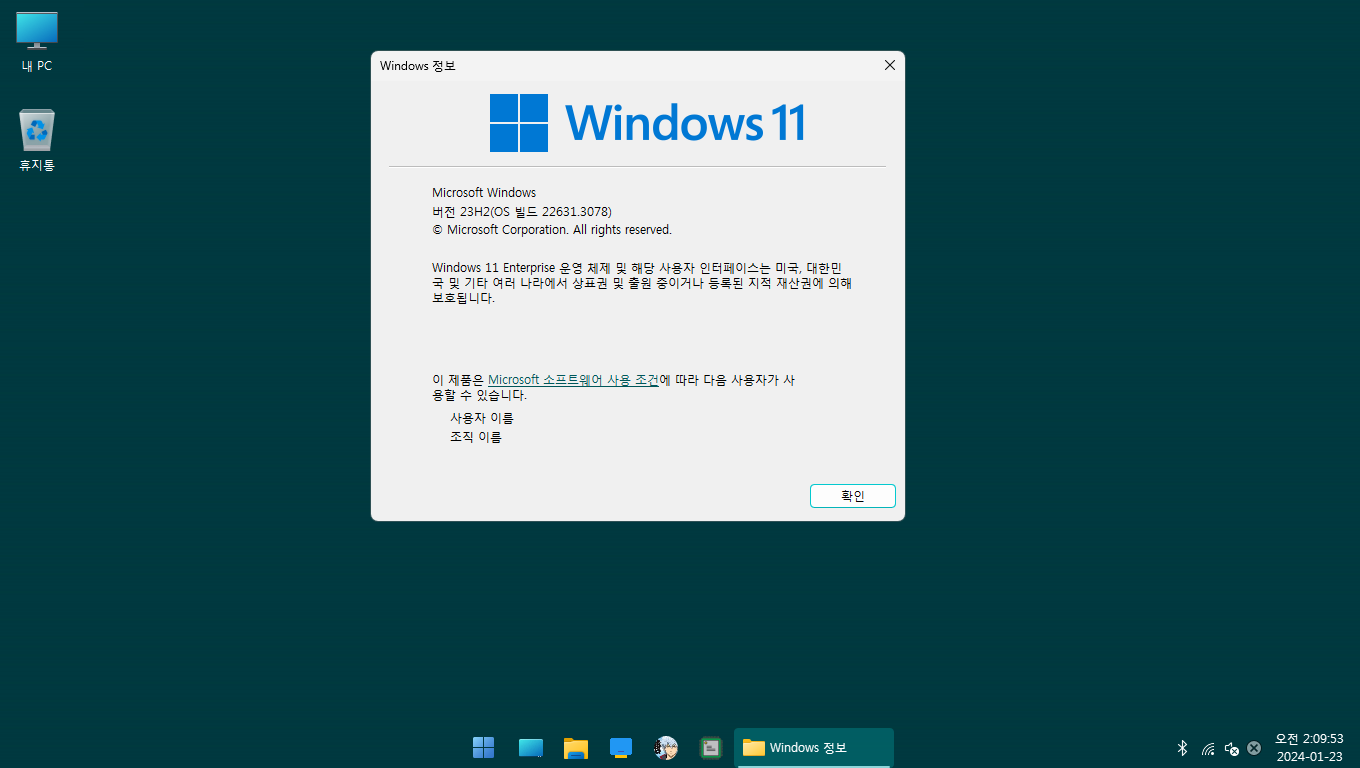Launch File Explorer from the taskbar
The width and height of the screenshot is (1360, 768).
point(575,747)
